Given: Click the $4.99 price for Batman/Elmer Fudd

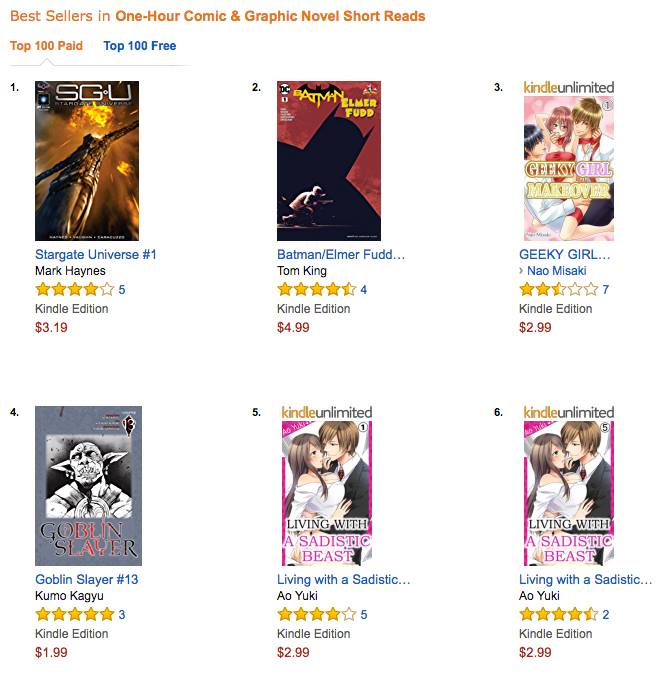Looking at the screenshot, I should (x=293, y=327).
